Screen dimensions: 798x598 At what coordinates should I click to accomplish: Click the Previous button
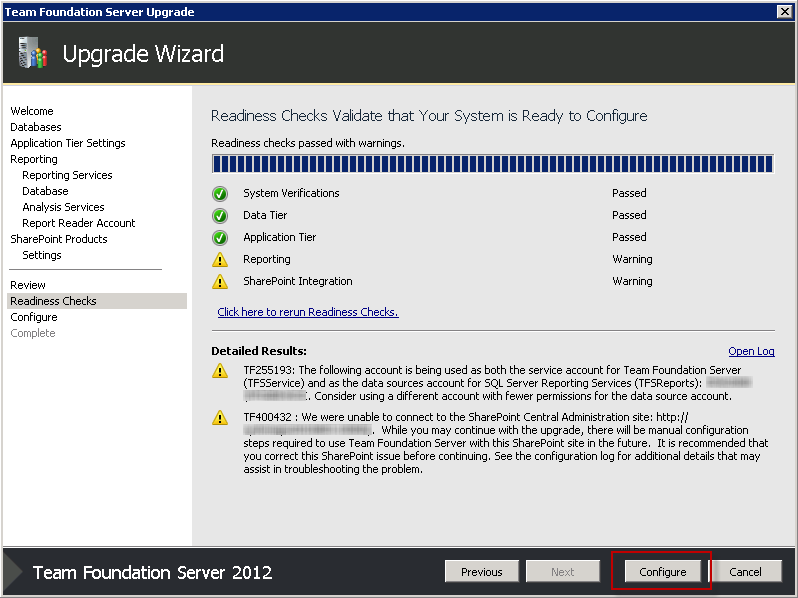[481, 572]
